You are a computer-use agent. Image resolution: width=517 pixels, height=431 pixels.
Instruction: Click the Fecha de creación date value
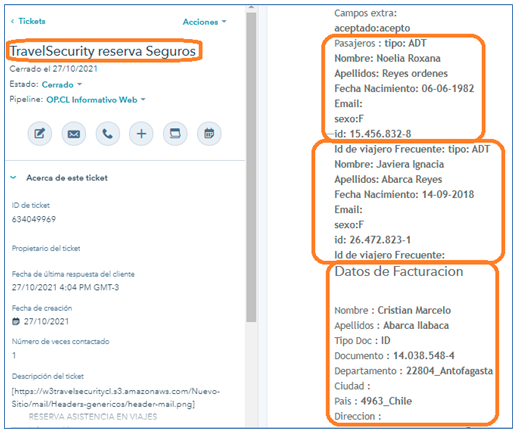tap(46, 321)
